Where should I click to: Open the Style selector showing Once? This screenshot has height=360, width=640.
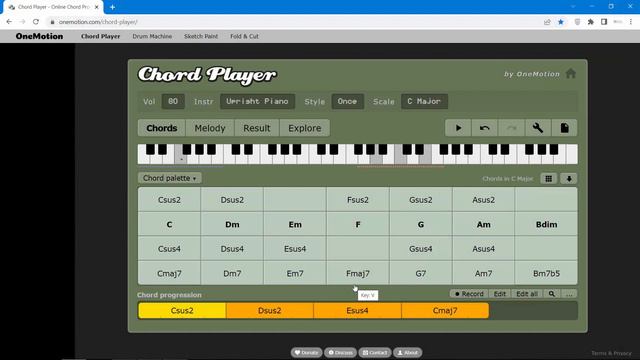pos(347,101)
